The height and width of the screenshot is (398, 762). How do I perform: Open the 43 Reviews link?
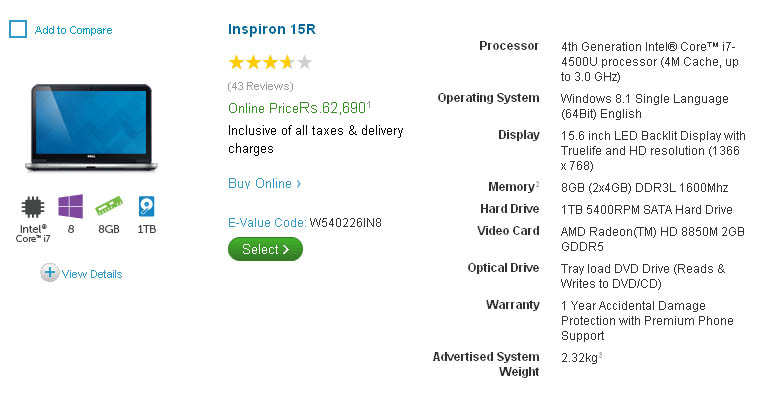click(260, 87)
